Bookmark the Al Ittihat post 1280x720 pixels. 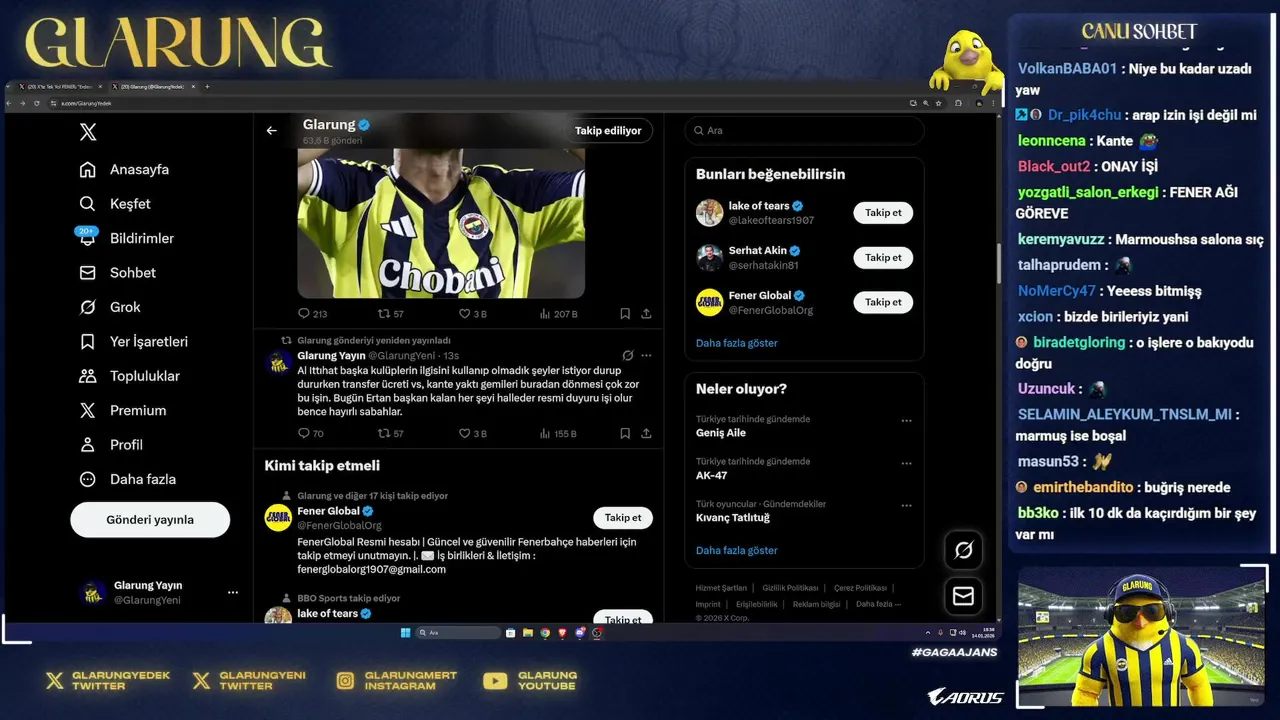coord(625,433)
